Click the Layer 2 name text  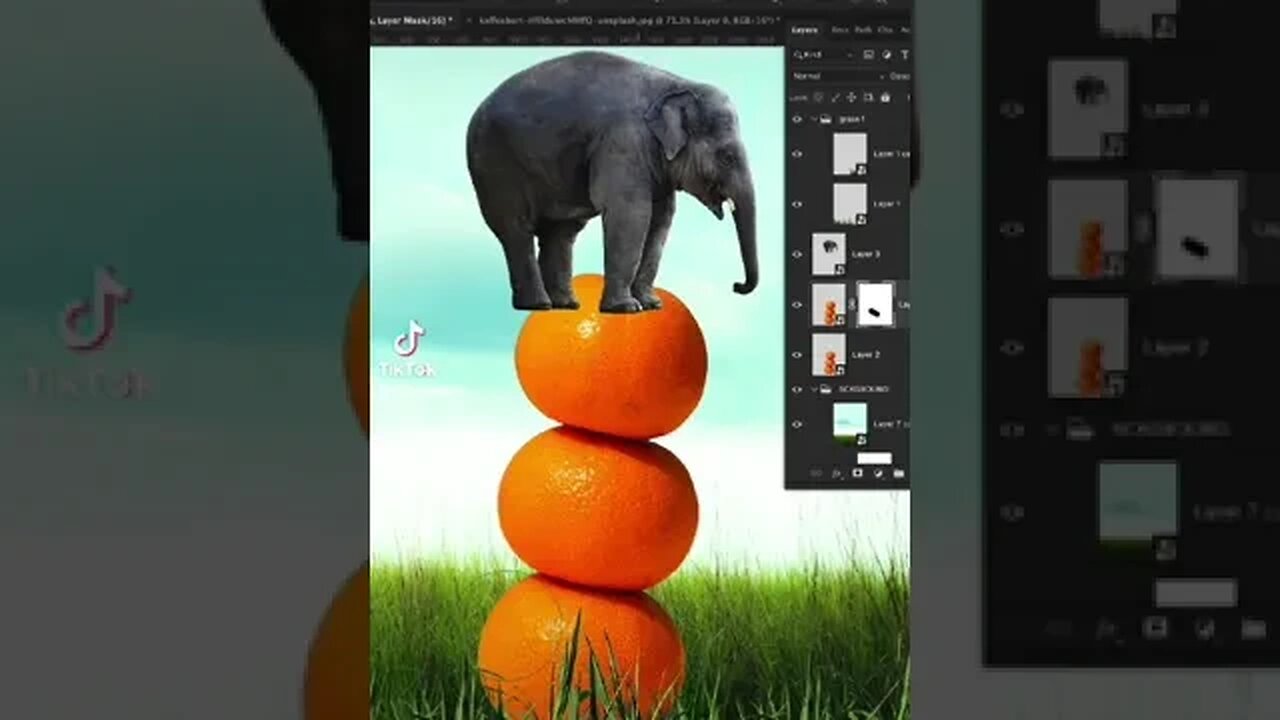(866, 354)
